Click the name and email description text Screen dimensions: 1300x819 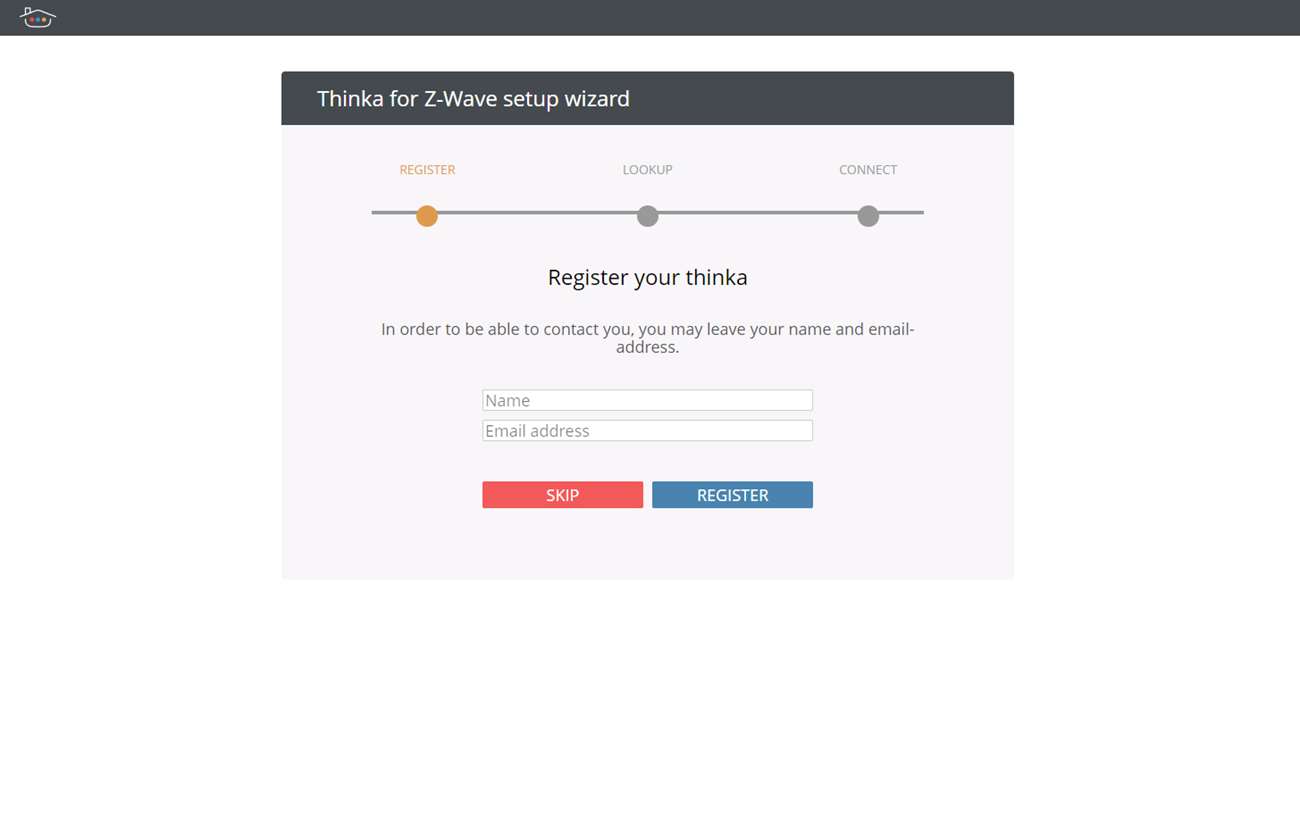pos(647,338)
